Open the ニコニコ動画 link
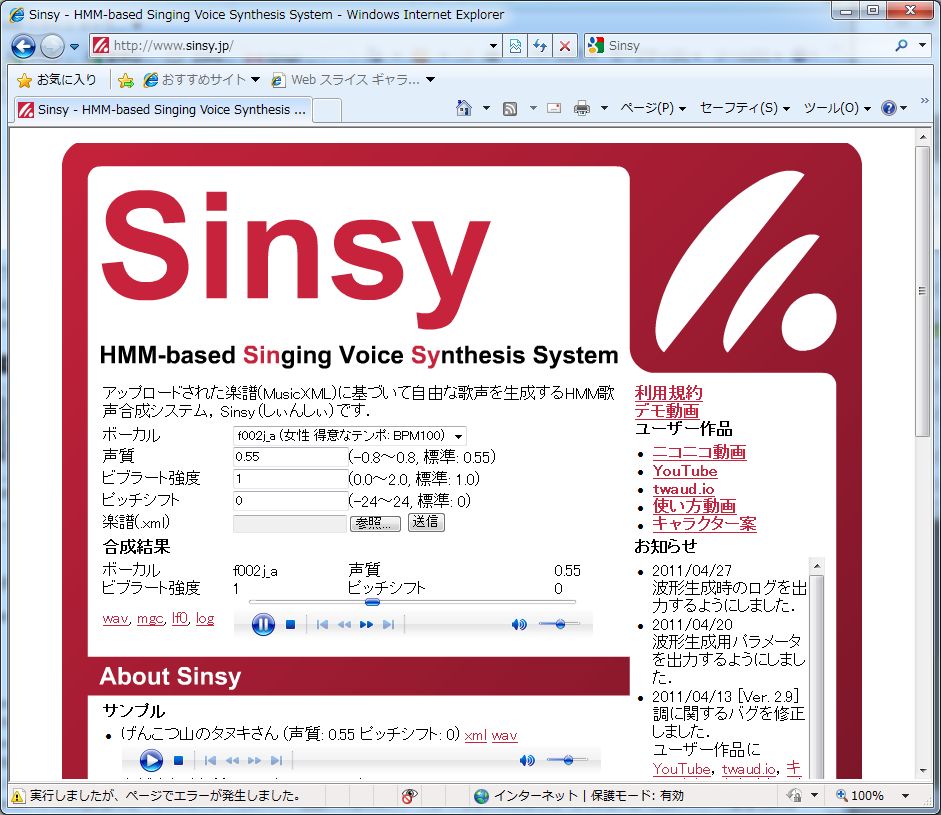Screen dimensions: 941x815 point(699,452)
